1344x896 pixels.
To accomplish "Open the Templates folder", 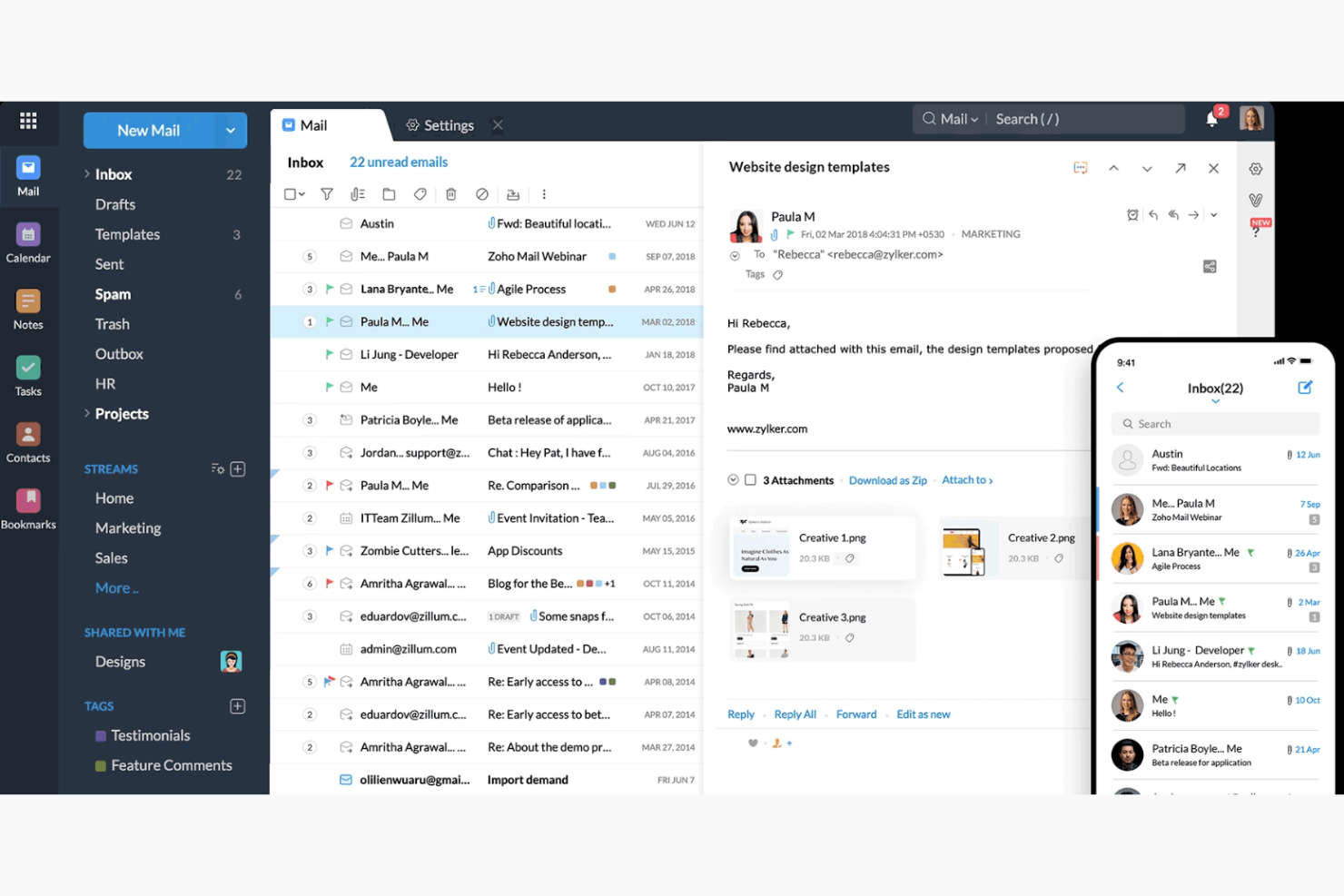I will [127, 234].
